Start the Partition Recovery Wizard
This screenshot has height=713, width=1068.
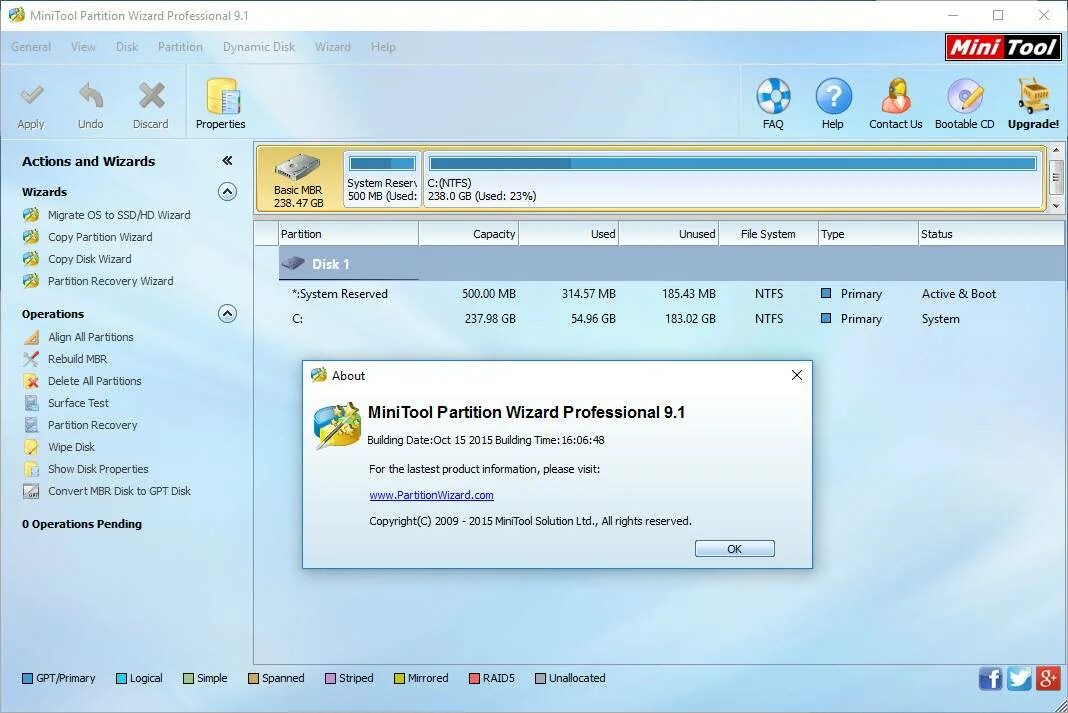pyautogui.click(x=110, y=281)
